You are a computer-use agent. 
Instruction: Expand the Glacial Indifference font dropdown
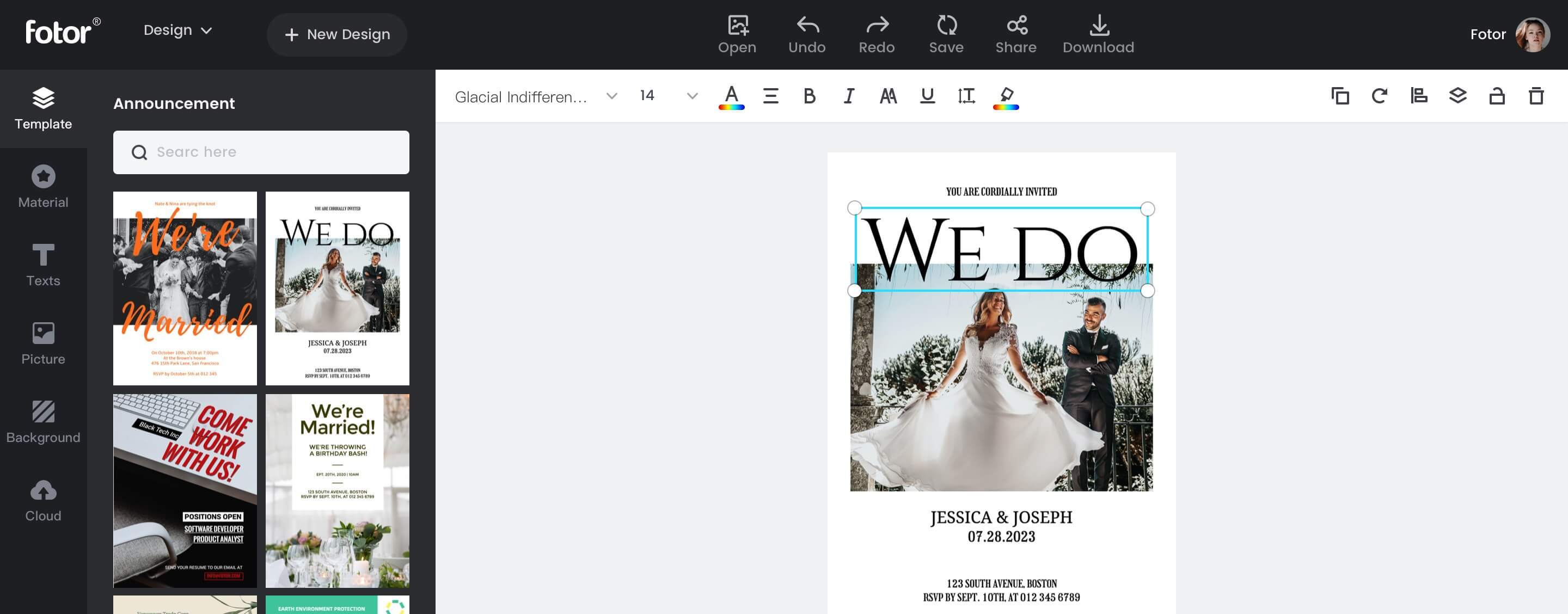tap(612, 96)
